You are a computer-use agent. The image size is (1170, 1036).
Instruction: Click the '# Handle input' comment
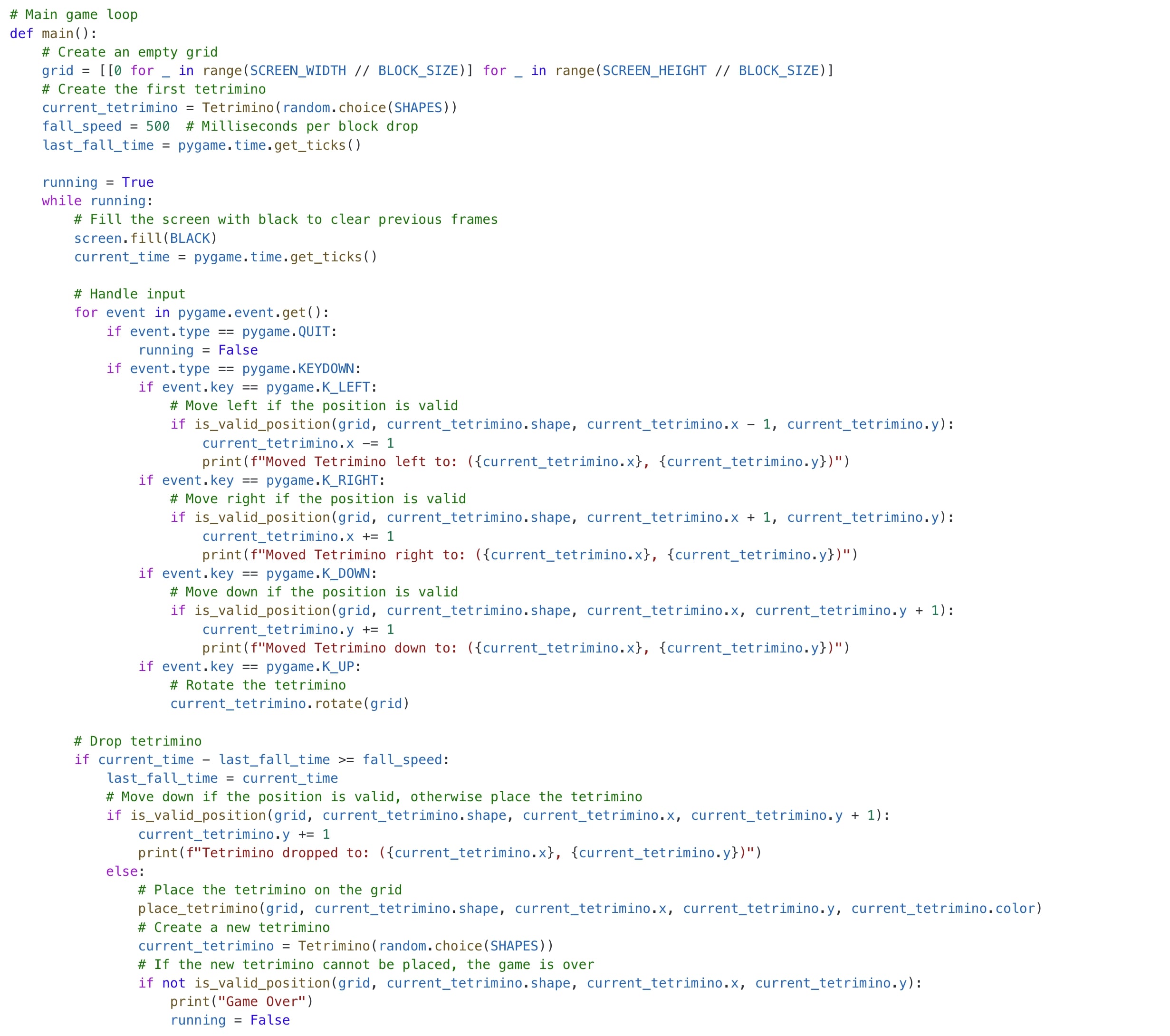(x=130, y=294)
